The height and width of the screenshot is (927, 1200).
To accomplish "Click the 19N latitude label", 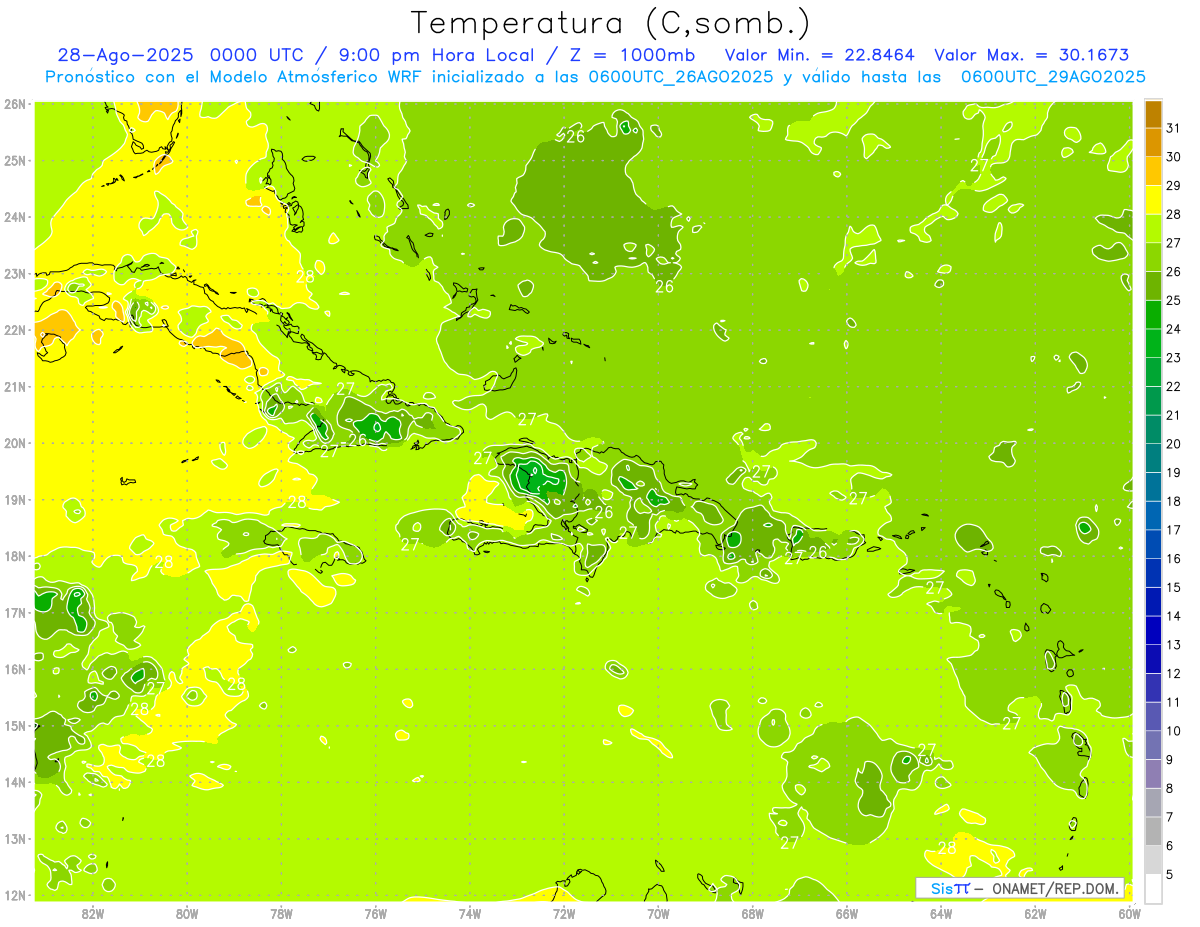I will [x=15, y=500].
